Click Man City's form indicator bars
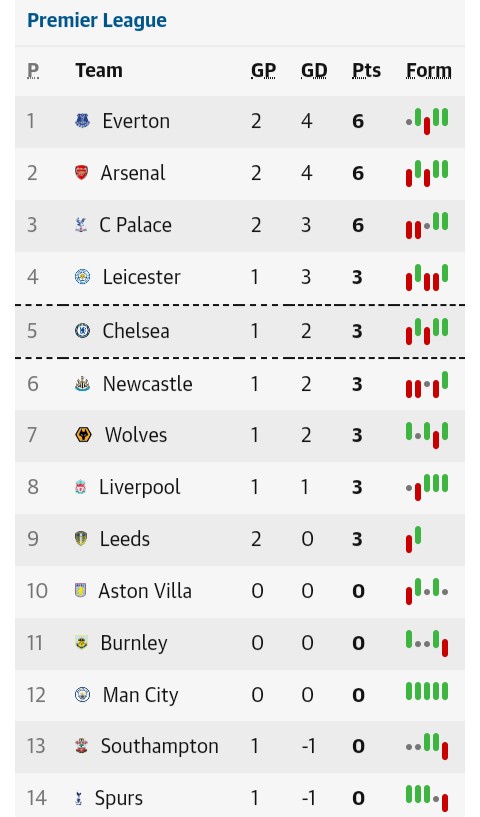 tap(427, 691)
